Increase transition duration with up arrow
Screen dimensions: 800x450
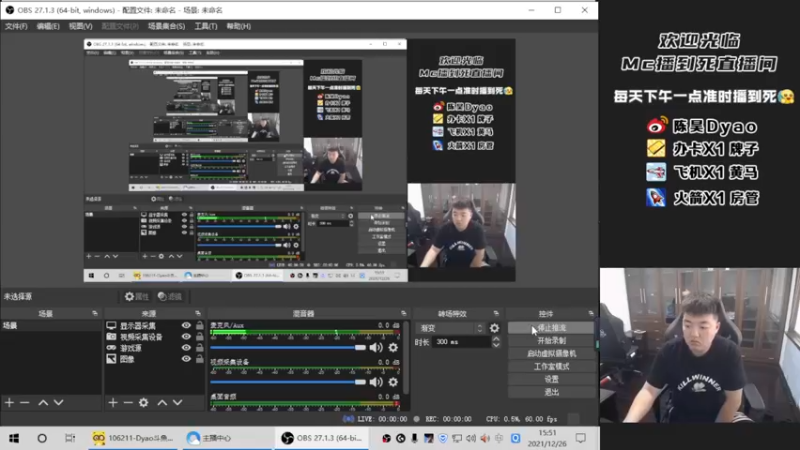pyautogui.click(x=496, y=338)
